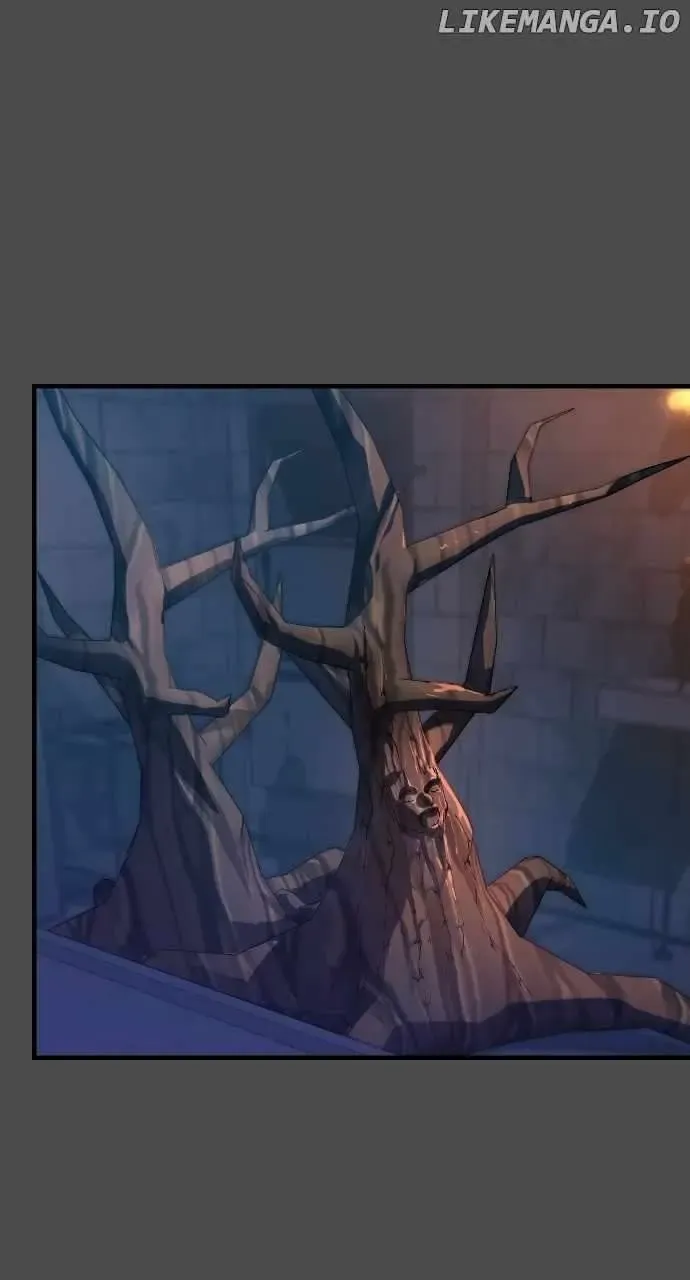This screenshot has height=1280, width=690.
Task: Click the LIKEMANGA.IO watermark text
Action: tap(558, 22)
